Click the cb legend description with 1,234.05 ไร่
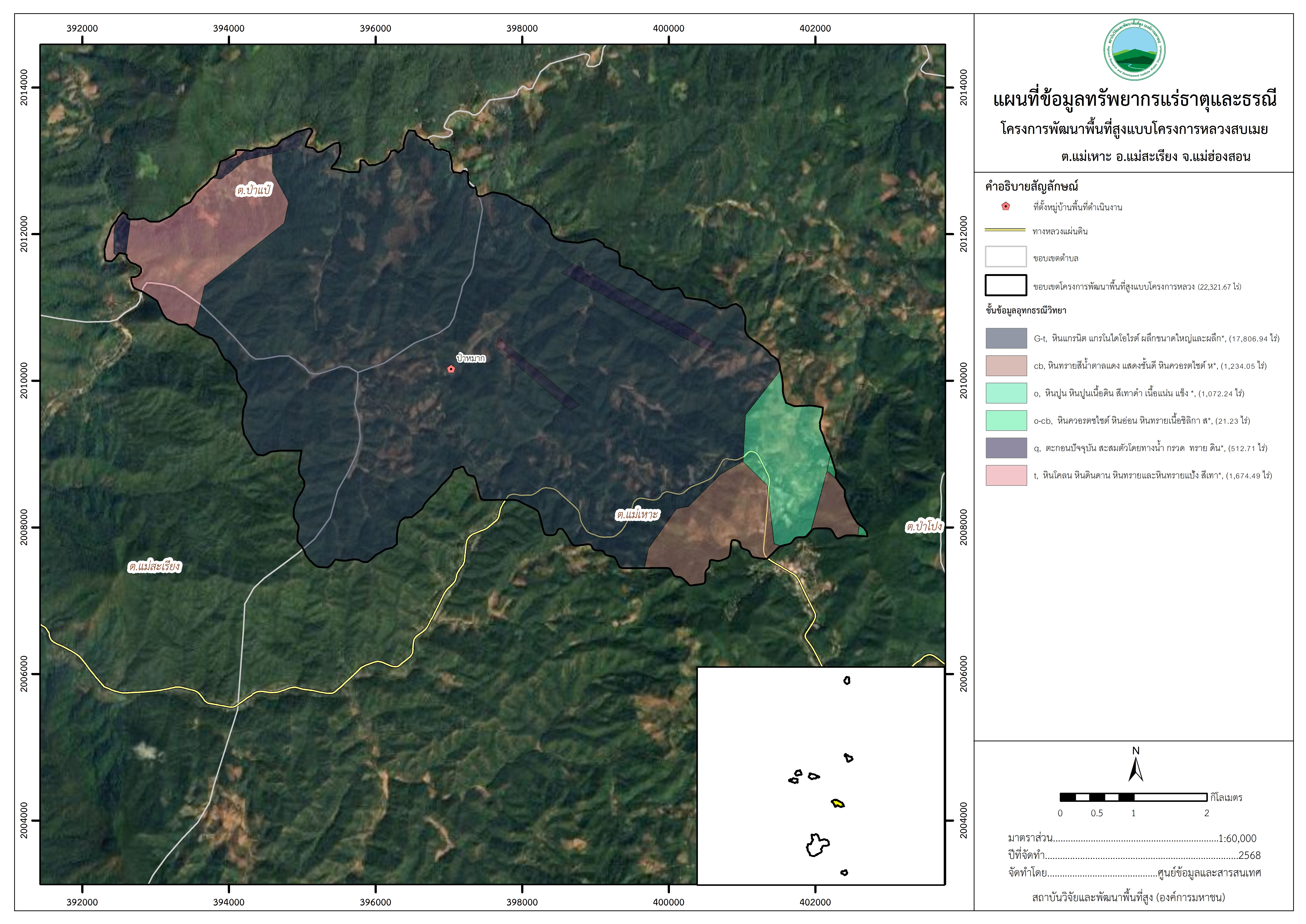This screenshot has width=1306, height=924. [1150, 366]
